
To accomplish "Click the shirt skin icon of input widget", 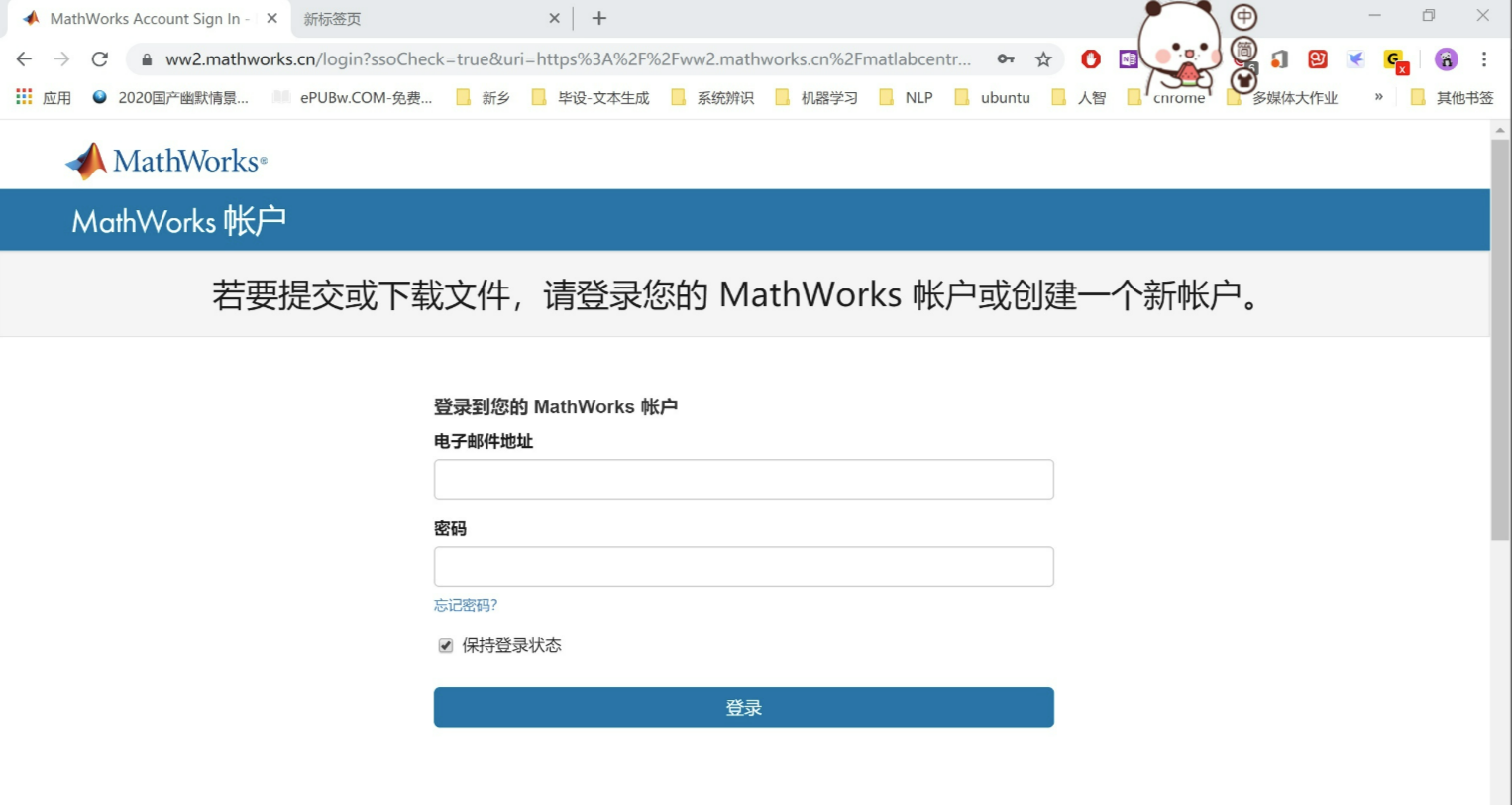I will 1243,80.
